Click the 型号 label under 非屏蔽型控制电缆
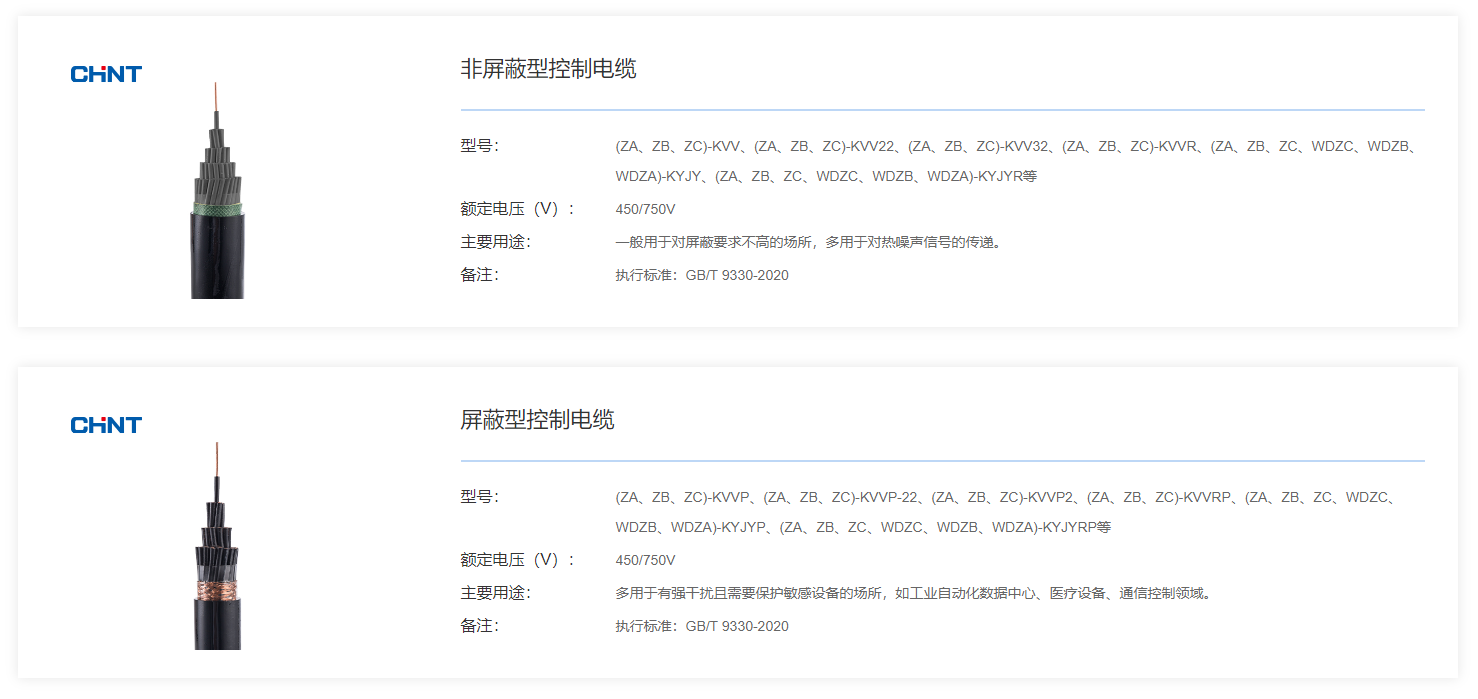Image resolution: width=1478 pixels, height=699 pixels. [479, 146]
